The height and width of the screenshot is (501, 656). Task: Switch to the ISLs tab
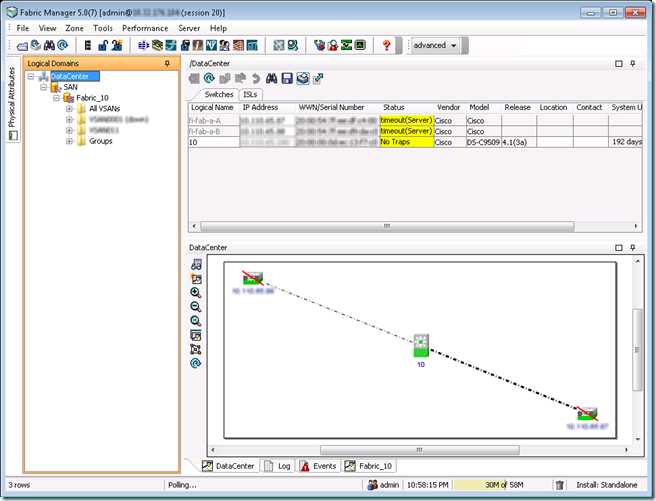click(x=250, y=95)
